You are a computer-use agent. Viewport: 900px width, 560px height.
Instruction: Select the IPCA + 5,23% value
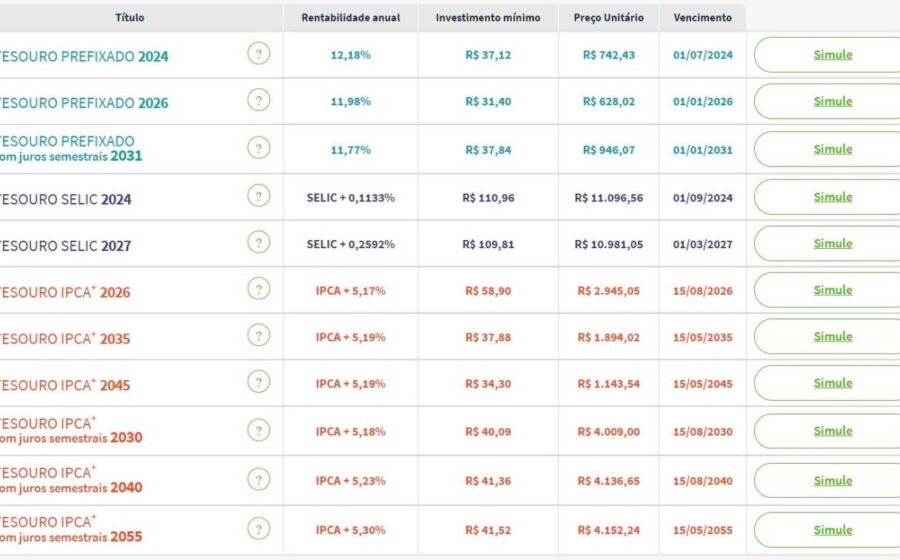point(351,481)
